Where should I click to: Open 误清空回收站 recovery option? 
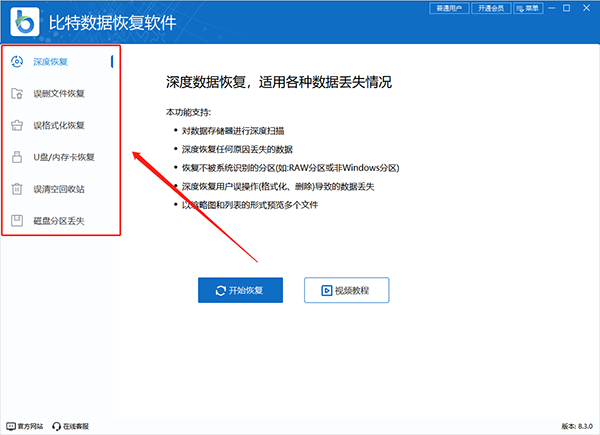click(x=61, y=189)
